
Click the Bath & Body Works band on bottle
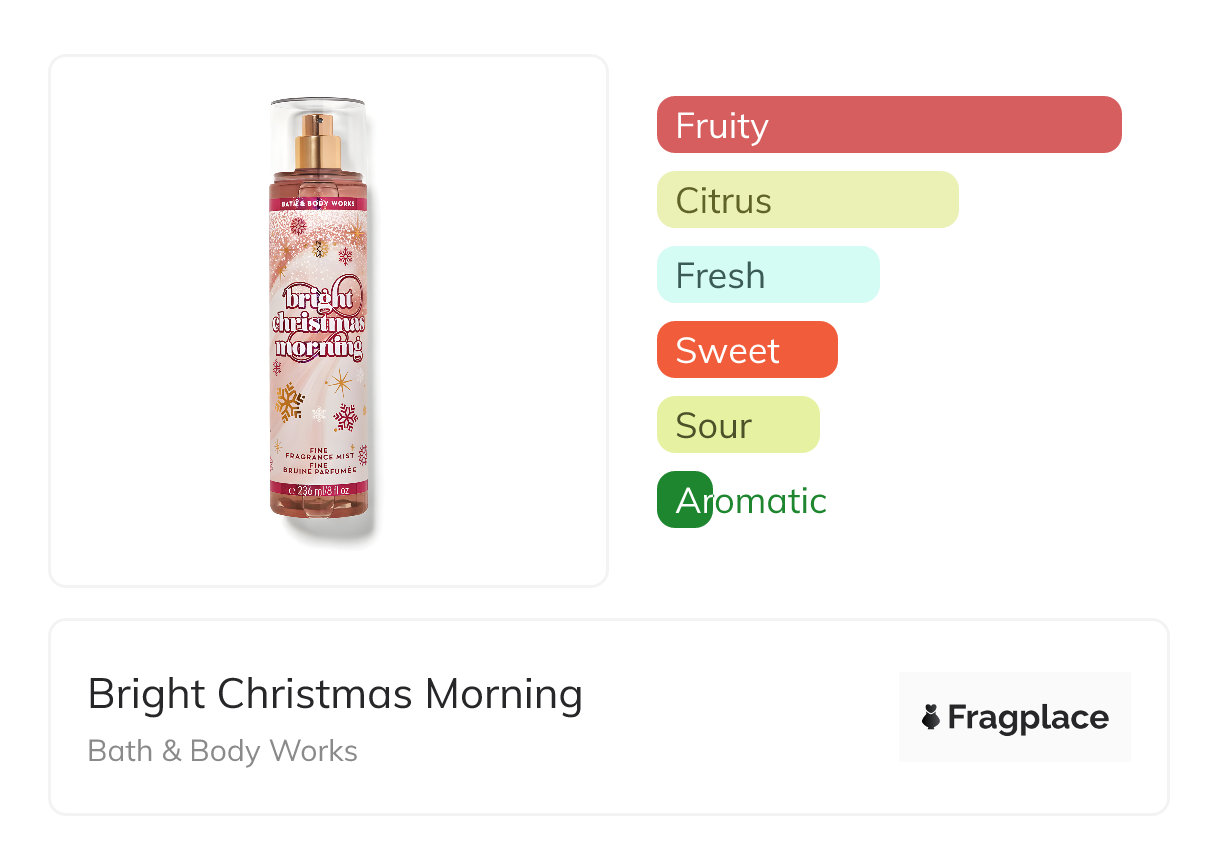[x=319, y=203]
